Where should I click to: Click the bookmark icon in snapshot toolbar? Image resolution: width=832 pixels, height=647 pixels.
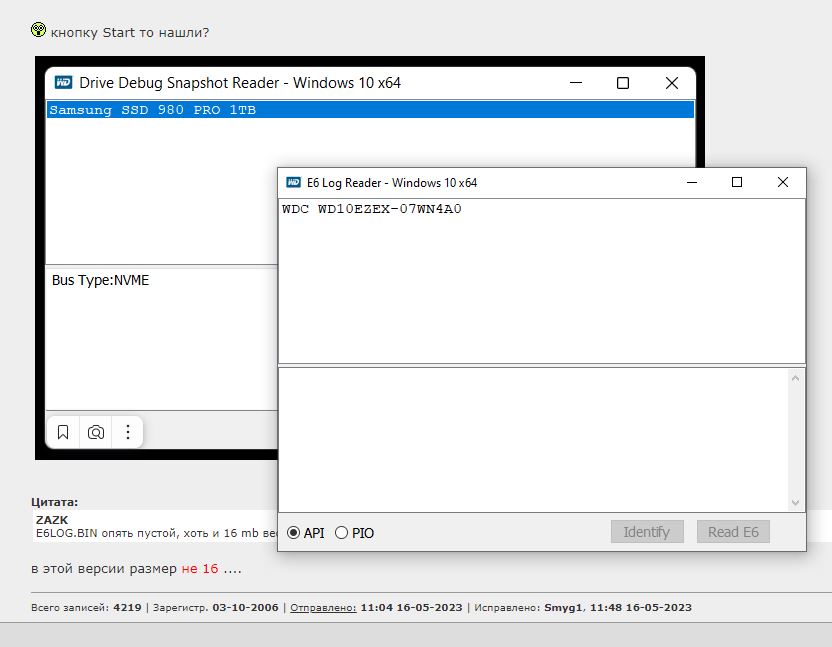63,432
